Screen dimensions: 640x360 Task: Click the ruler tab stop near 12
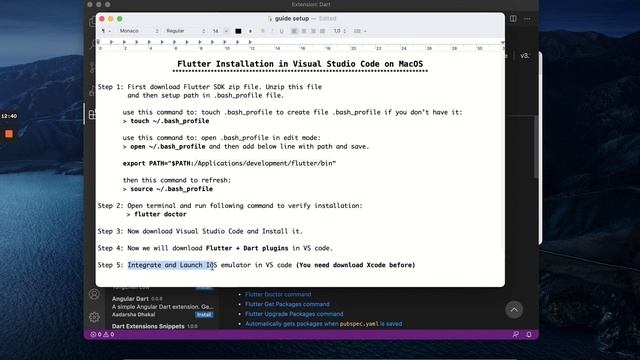(250, 42)
